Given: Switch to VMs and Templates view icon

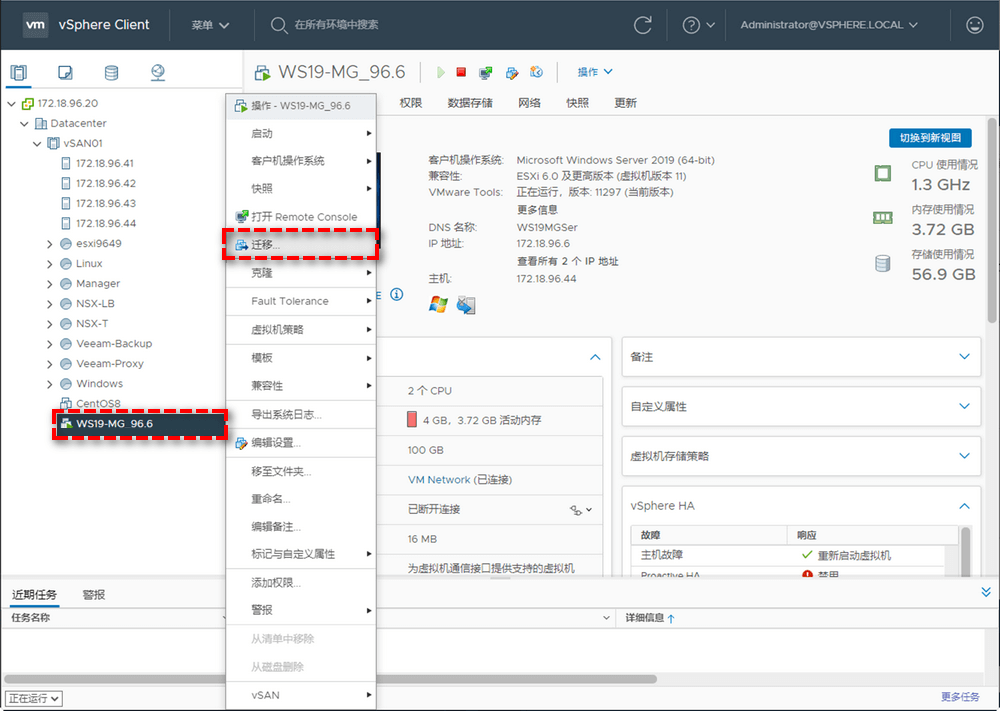Looking at the screenshot, I should click(x=65, y=73).
